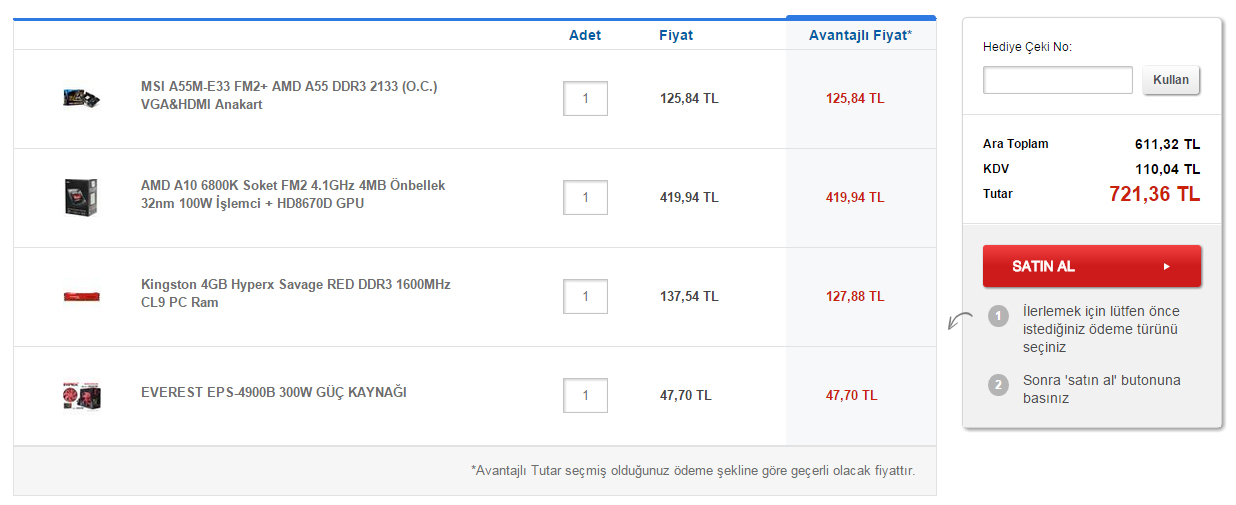
Task: Edit quantity field for Everest power supply
Action: coord(585,395)
